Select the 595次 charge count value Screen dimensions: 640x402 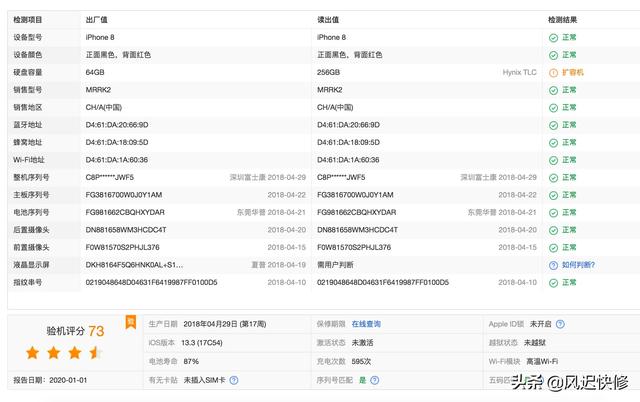coord(361,362)
